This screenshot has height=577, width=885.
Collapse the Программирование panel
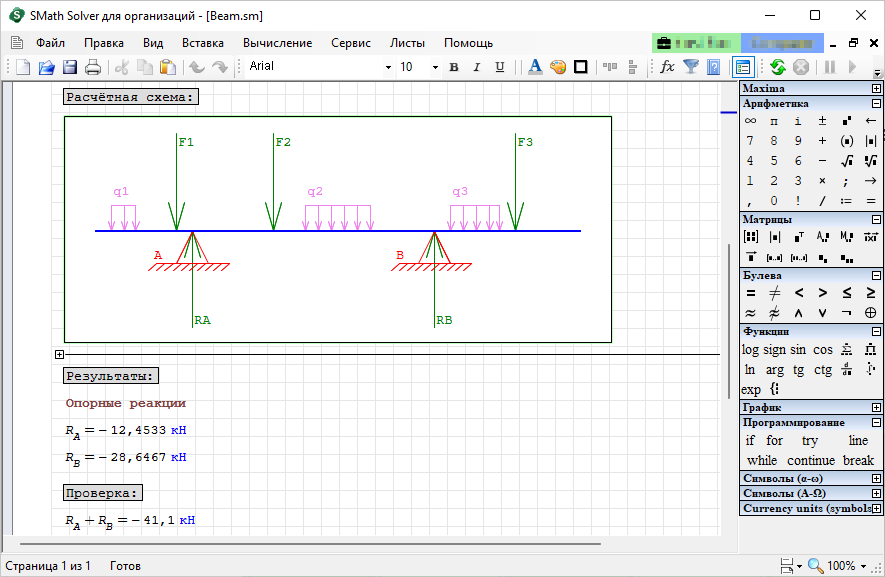pyautogui.click(x=876, y=423)
